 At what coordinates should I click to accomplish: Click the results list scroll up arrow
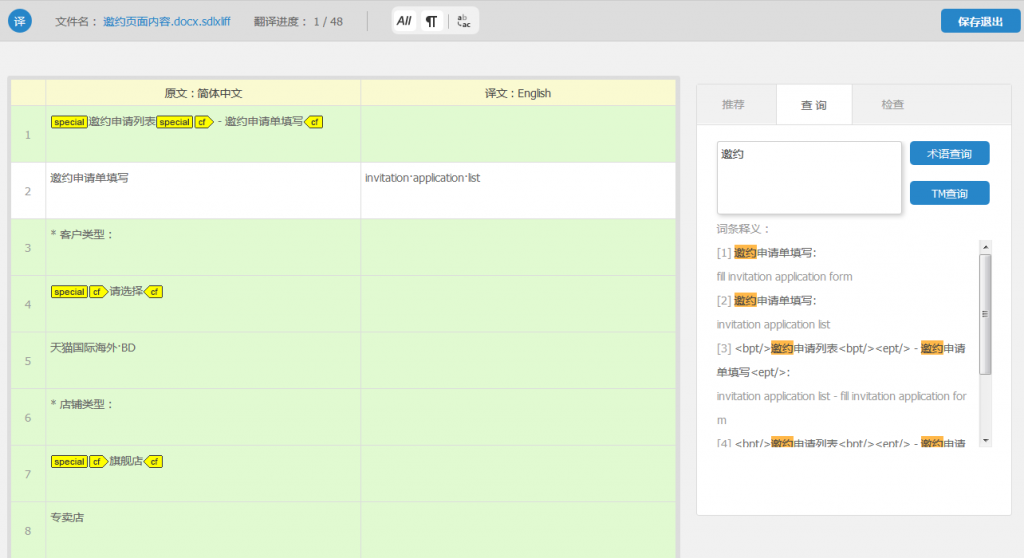tap(985, 246)
